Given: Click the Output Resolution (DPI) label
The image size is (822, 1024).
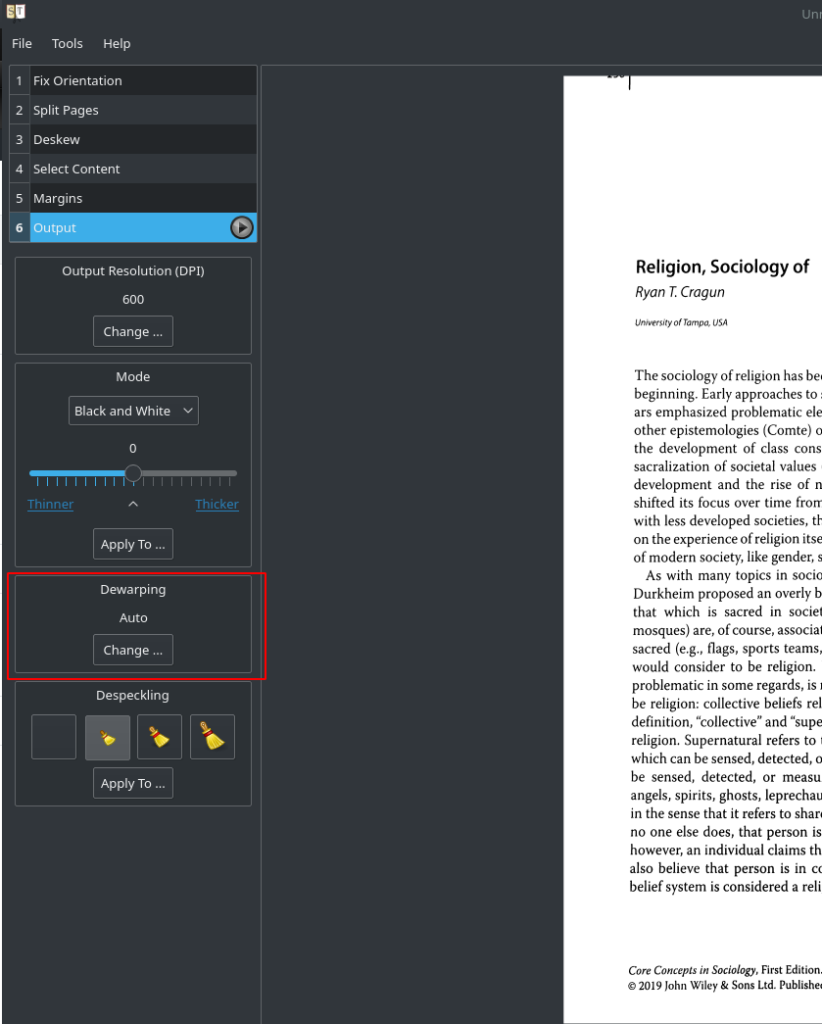Looking at the screenshot, I should point(133,271).
